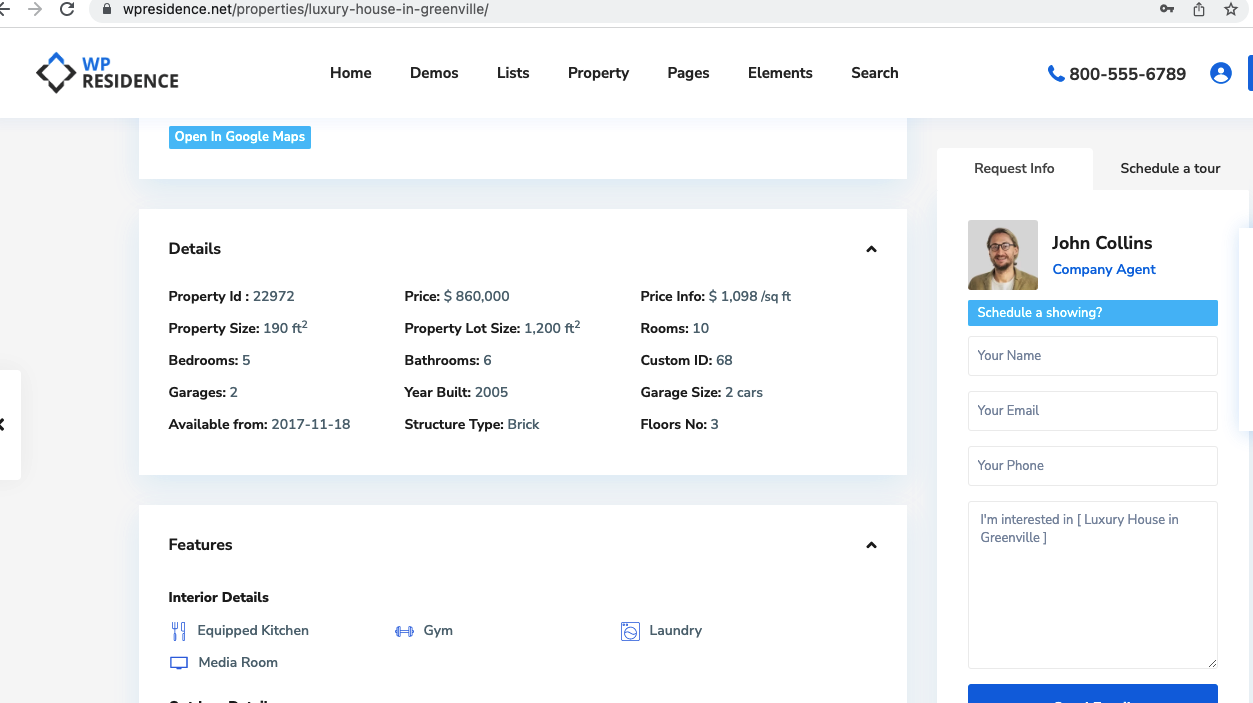
Task: Open the Home menu
Action: [x=351, y=73]
